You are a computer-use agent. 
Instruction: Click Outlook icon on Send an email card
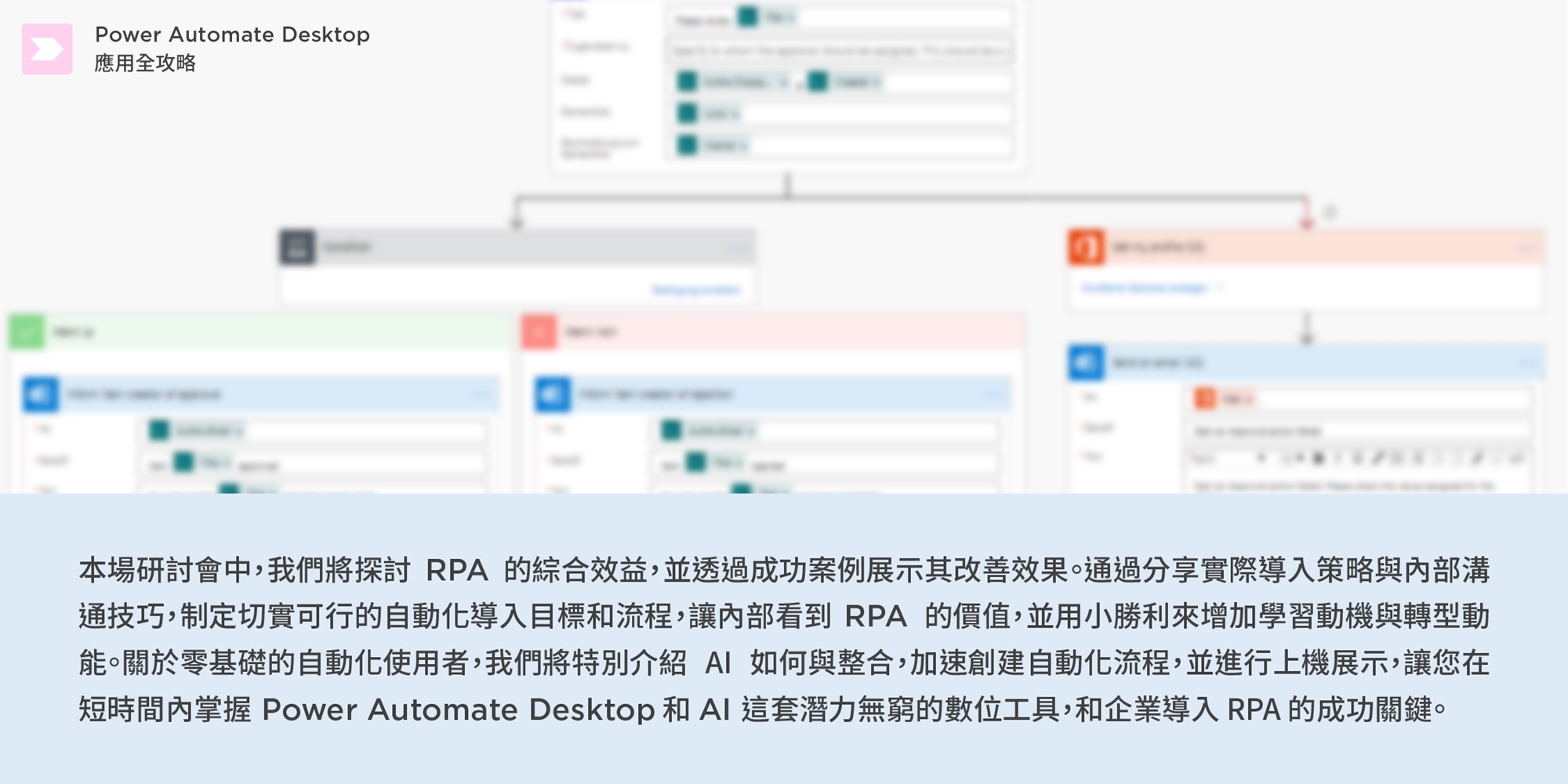click(x=1086, y=362)
